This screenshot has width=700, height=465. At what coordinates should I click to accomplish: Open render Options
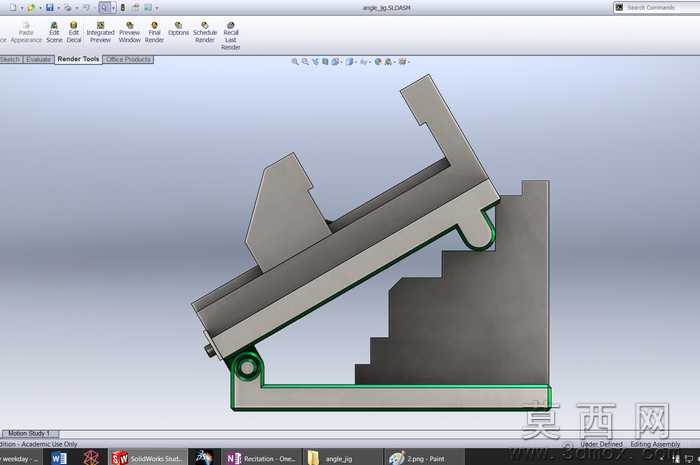coord(178,29)
